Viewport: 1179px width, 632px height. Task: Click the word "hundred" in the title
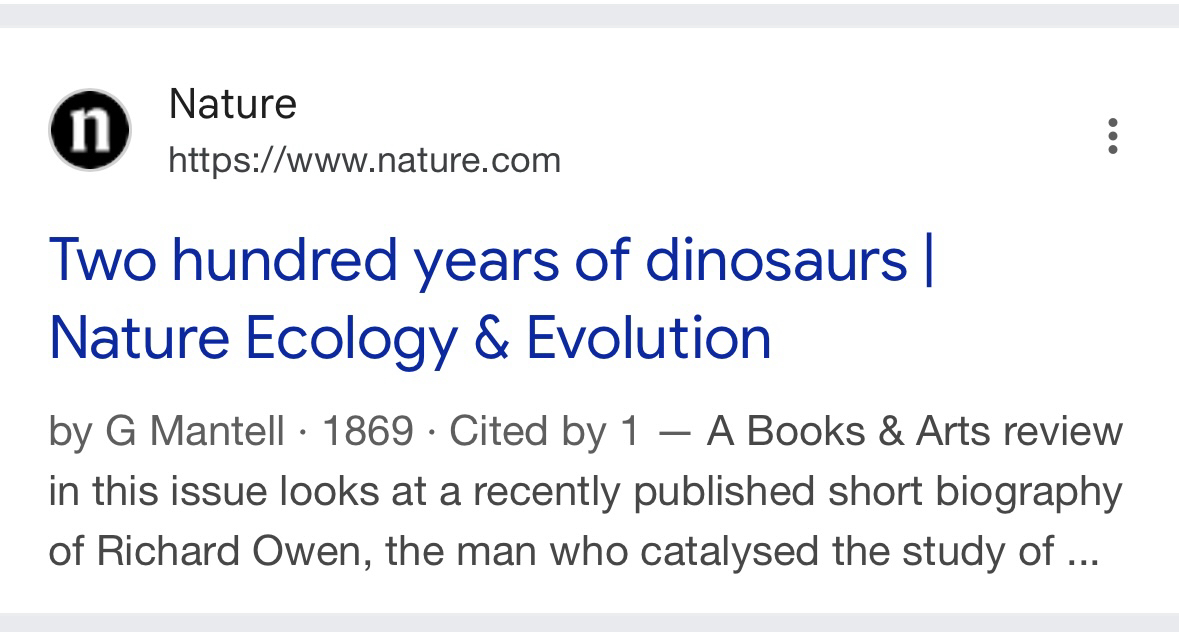[x=285, y=259]
